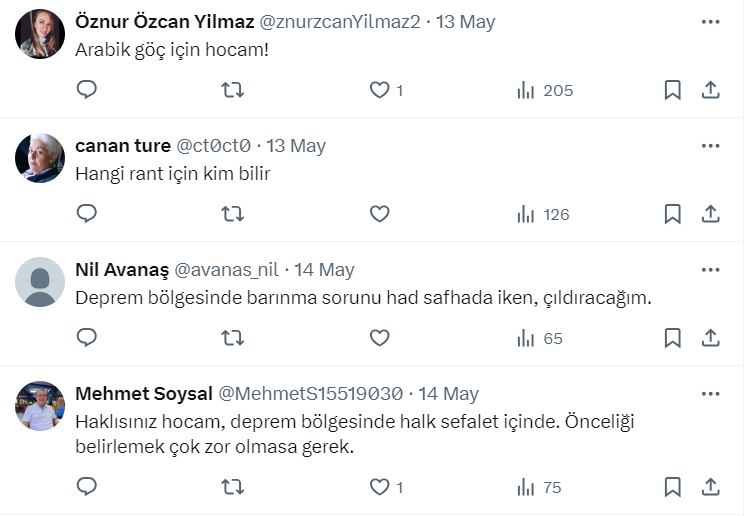Viewport: 754px width, 516px height.
Task: Open the 13 May timestamp on canan's tweet
Action: pos(296,146)
